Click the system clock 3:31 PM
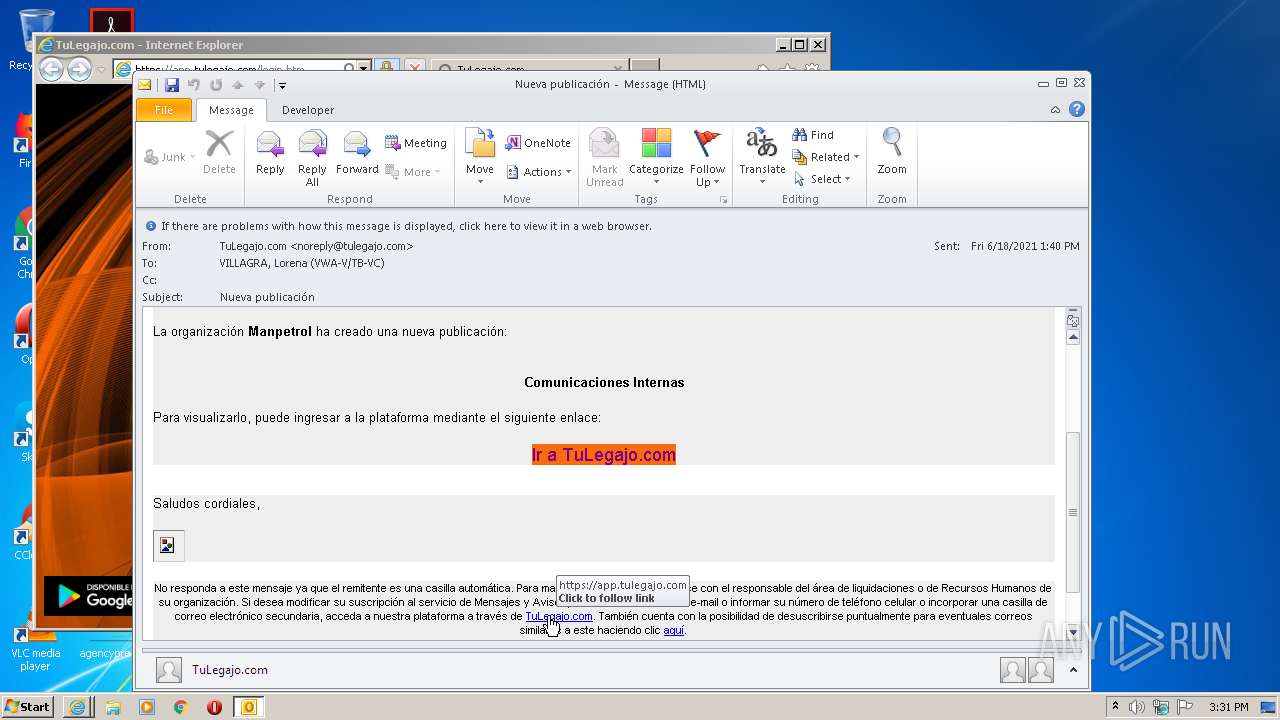Screen dimensions: 1280x720 tap(1228, 707)
